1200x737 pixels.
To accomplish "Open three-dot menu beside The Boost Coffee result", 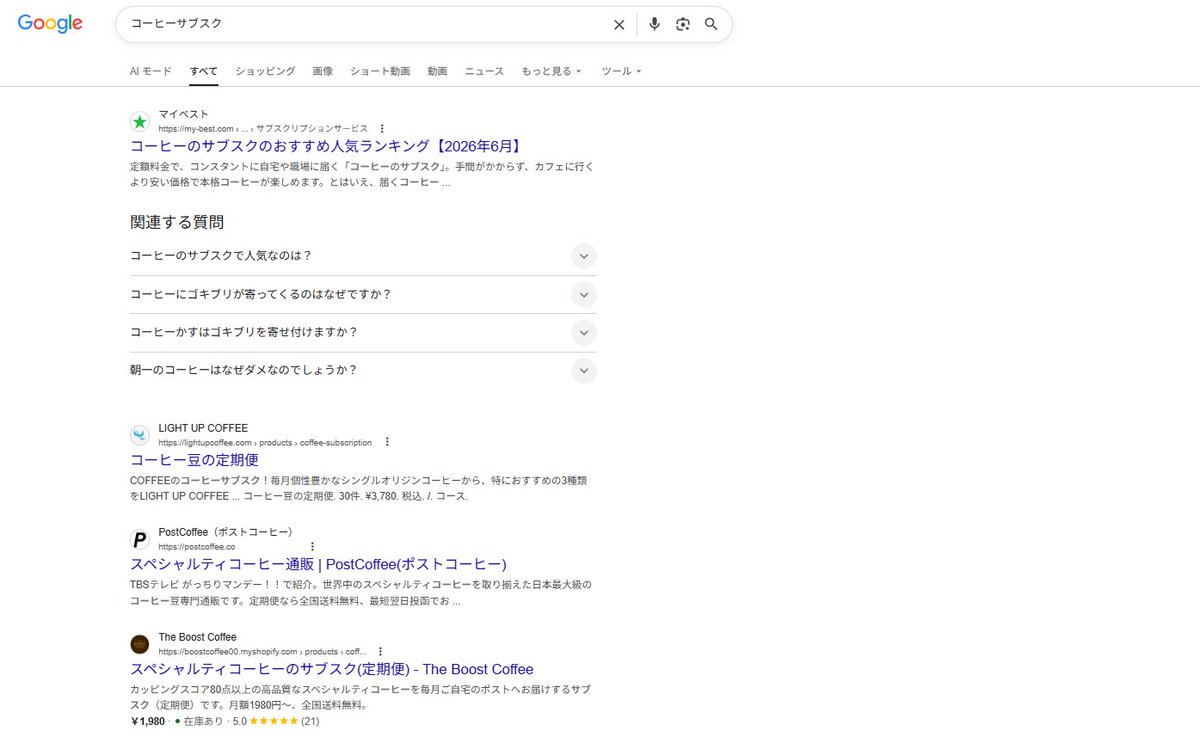I will tap(380, 651).
